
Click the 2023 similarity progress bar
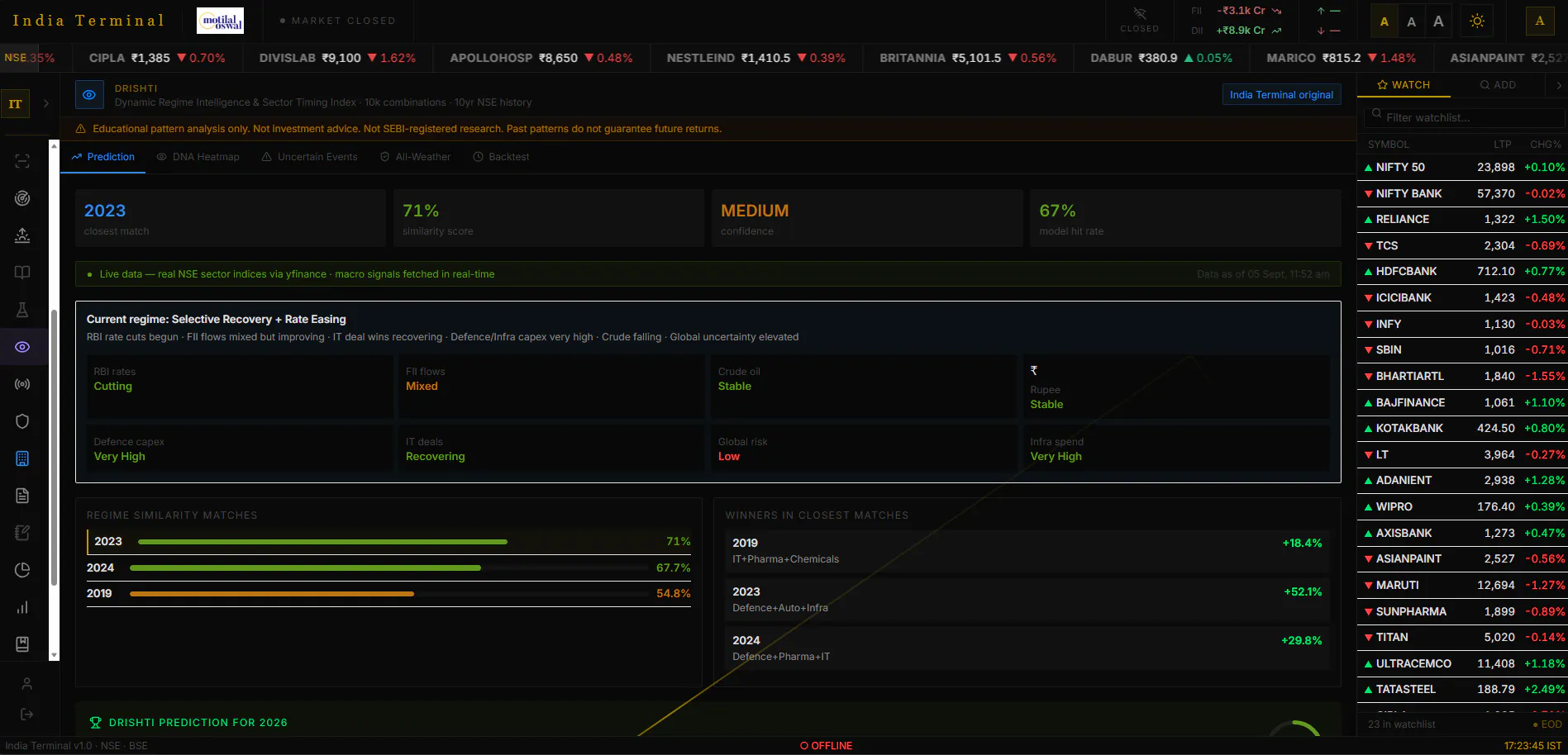pyautogui.click(x=323, y=542)
